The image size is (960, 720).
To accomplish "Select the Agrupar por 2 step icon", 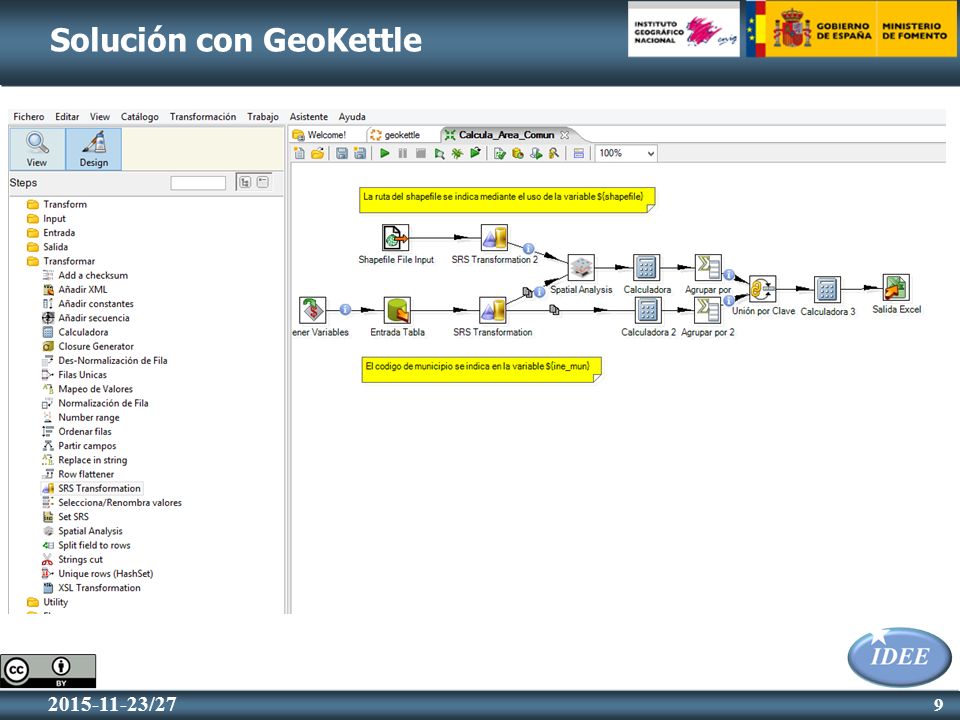I will (707, 310).
